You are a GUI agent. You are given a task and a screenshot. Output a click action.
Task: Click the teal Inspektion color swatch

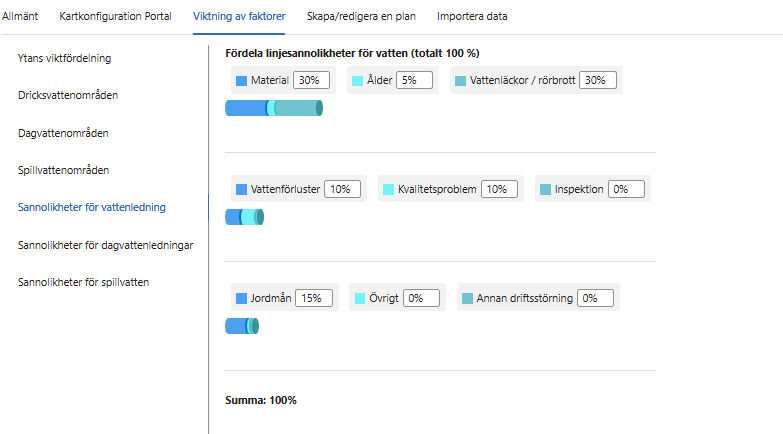[x=545, y=189]
